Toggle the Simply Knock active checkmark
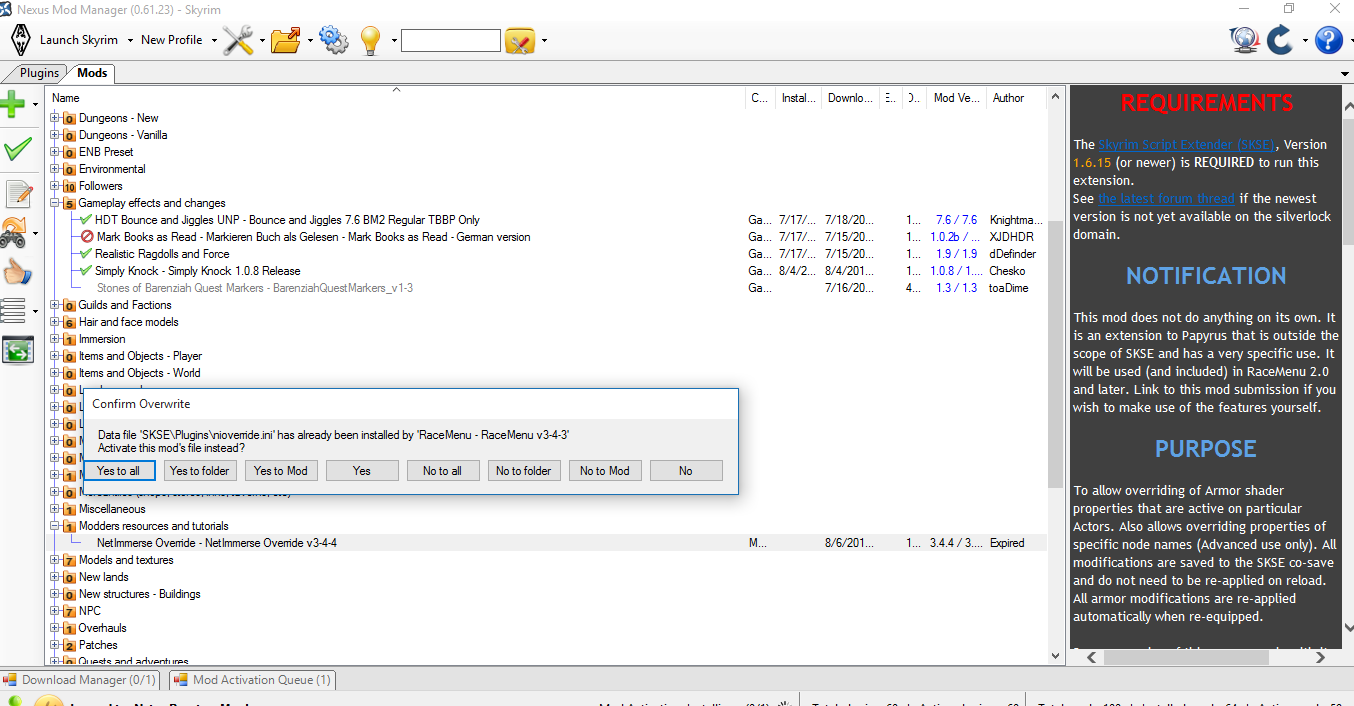Viewport: 1354px width, 706px height. coord(87,271)
